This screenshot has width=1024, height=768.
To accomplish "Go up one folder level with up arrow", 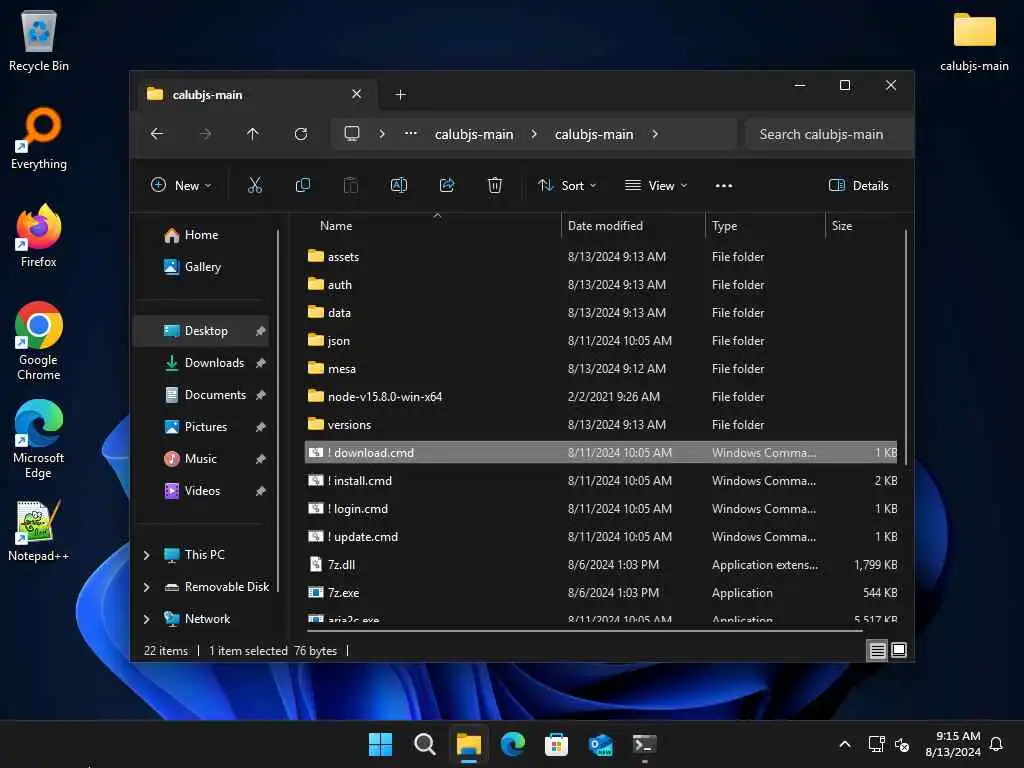I will point(253,134).
